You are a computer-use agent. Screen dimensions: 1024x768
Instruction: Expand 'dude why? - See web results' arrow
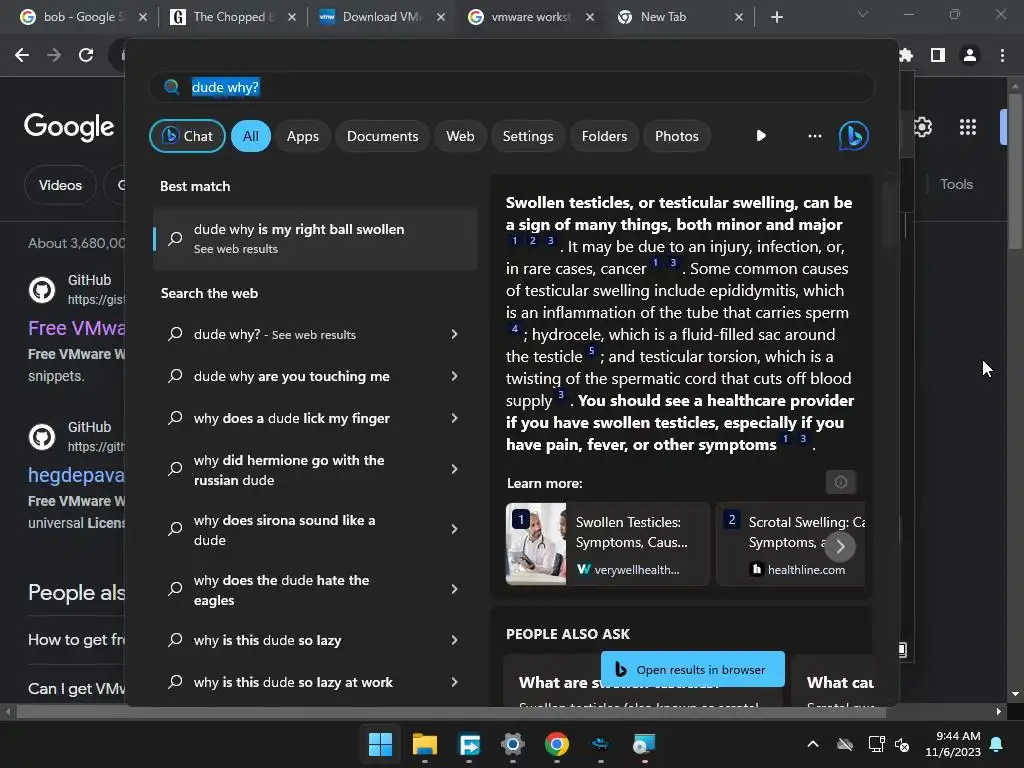click(x=455, y=334)
